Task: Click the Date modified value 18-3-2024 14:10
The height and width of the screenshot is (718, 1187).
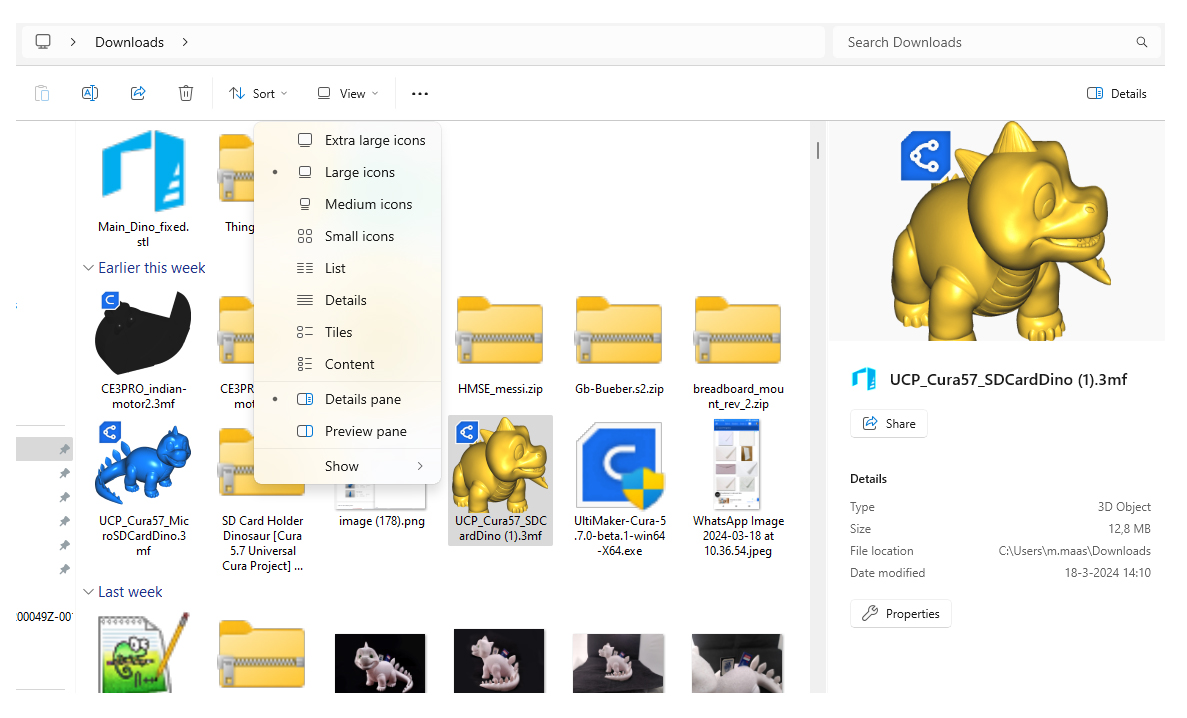Action: tap(1108, 573)
